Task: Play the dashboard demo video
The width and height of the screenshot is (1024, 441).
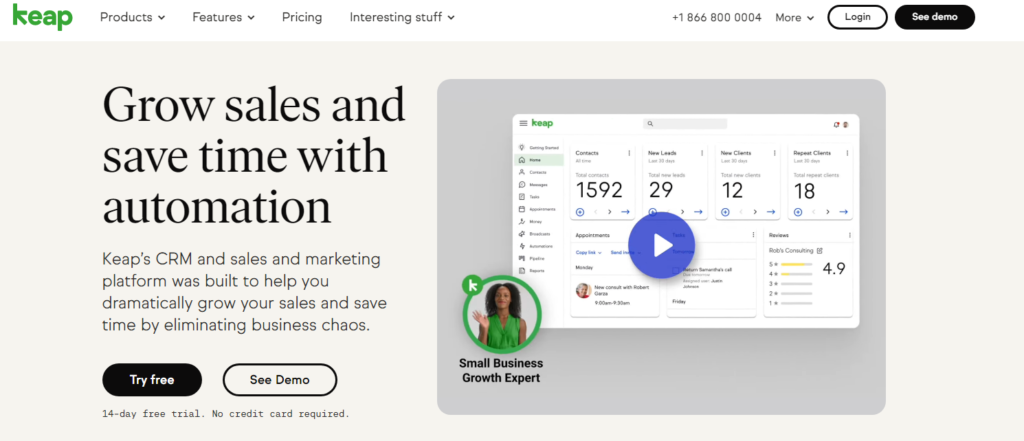Action: (662, 245)
